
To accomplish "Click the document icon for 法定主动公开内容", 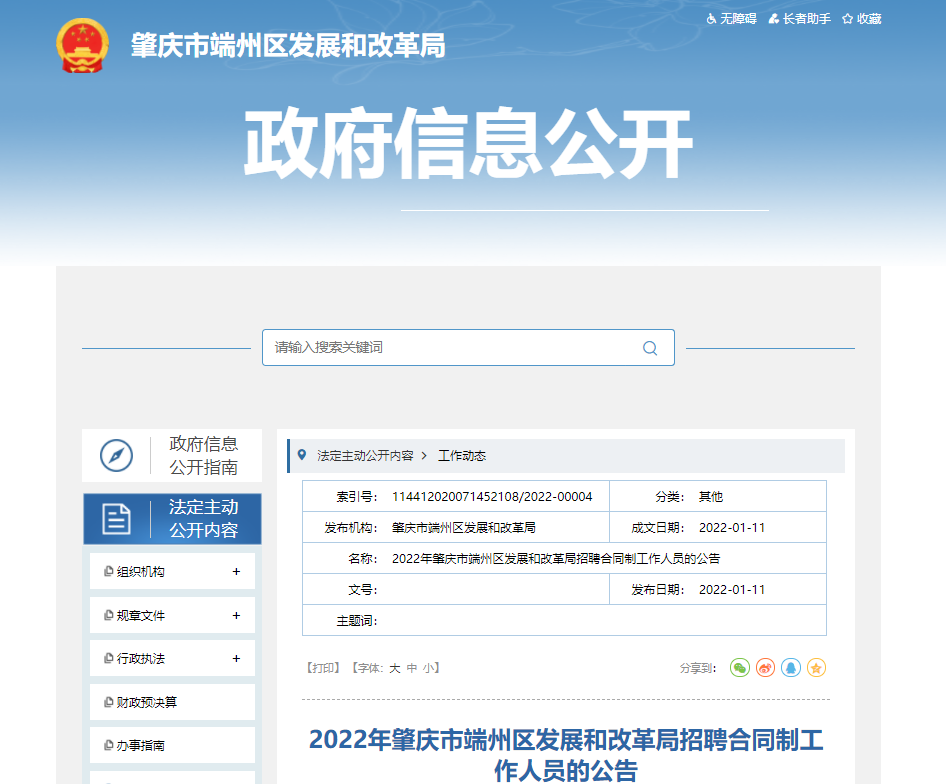I will click(116, 518).
